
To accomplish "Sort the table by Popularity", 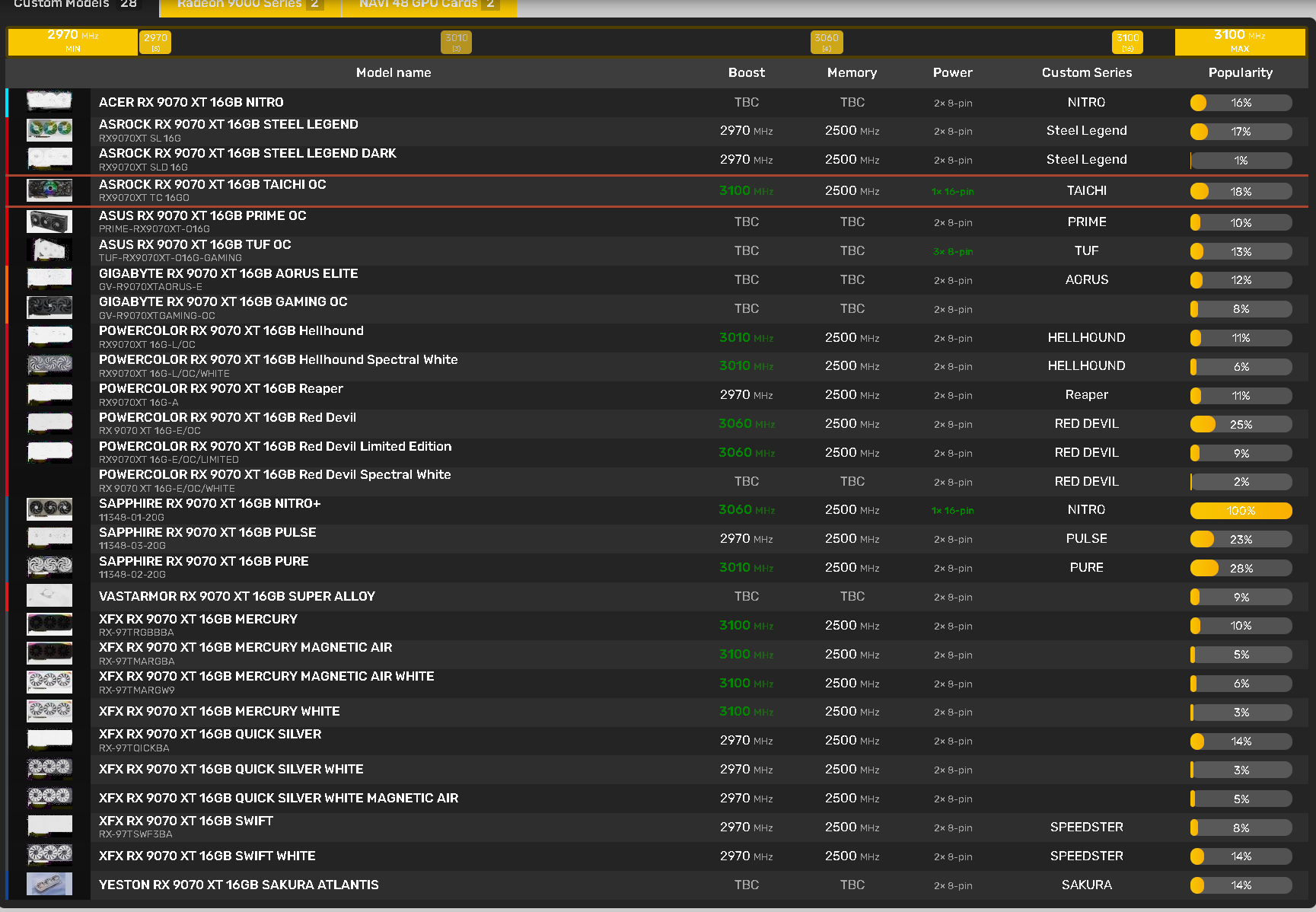I will click(1241, 72).
